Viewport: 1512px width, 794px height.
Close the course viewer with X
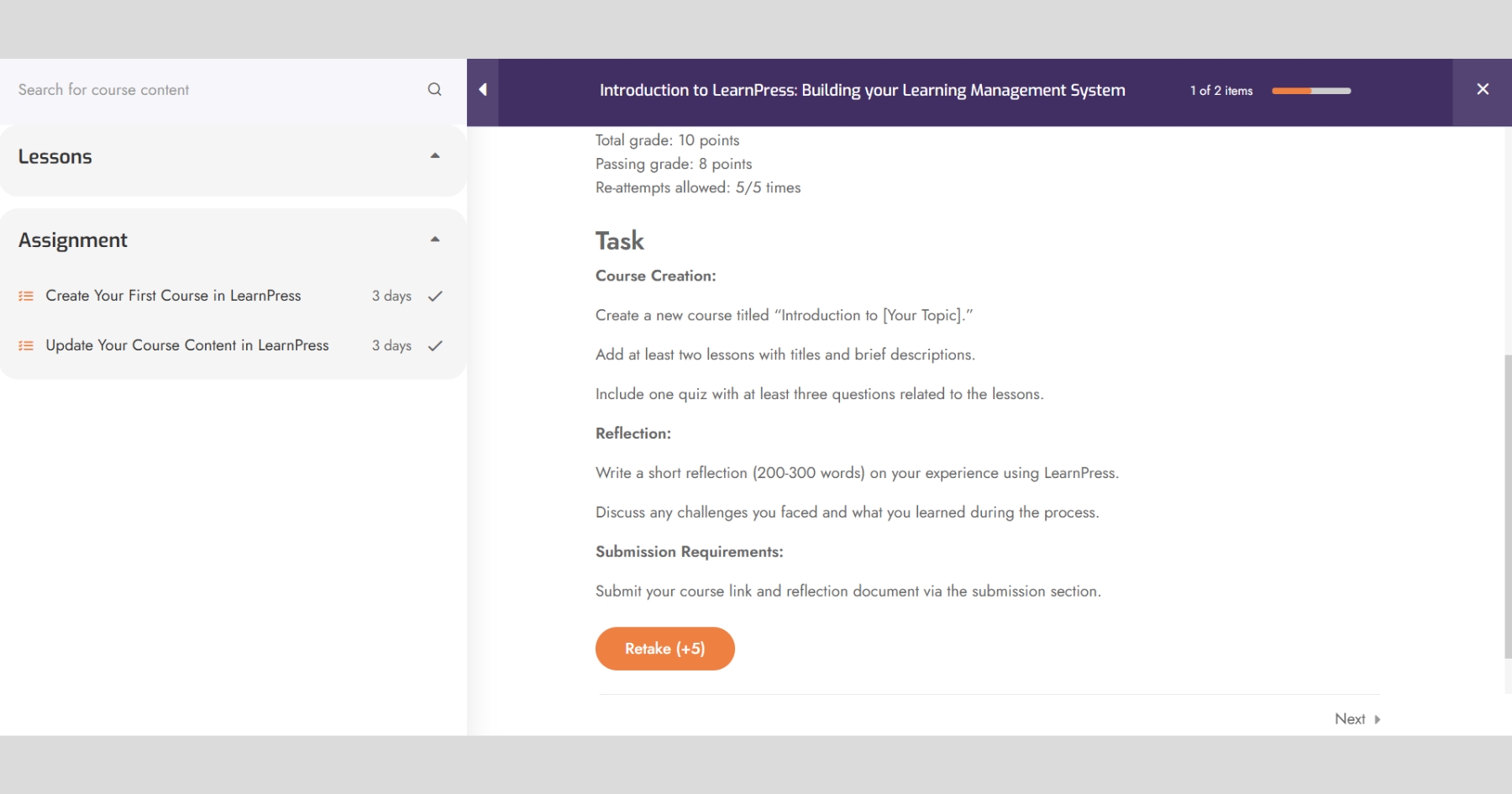(x=1483, y=89)
